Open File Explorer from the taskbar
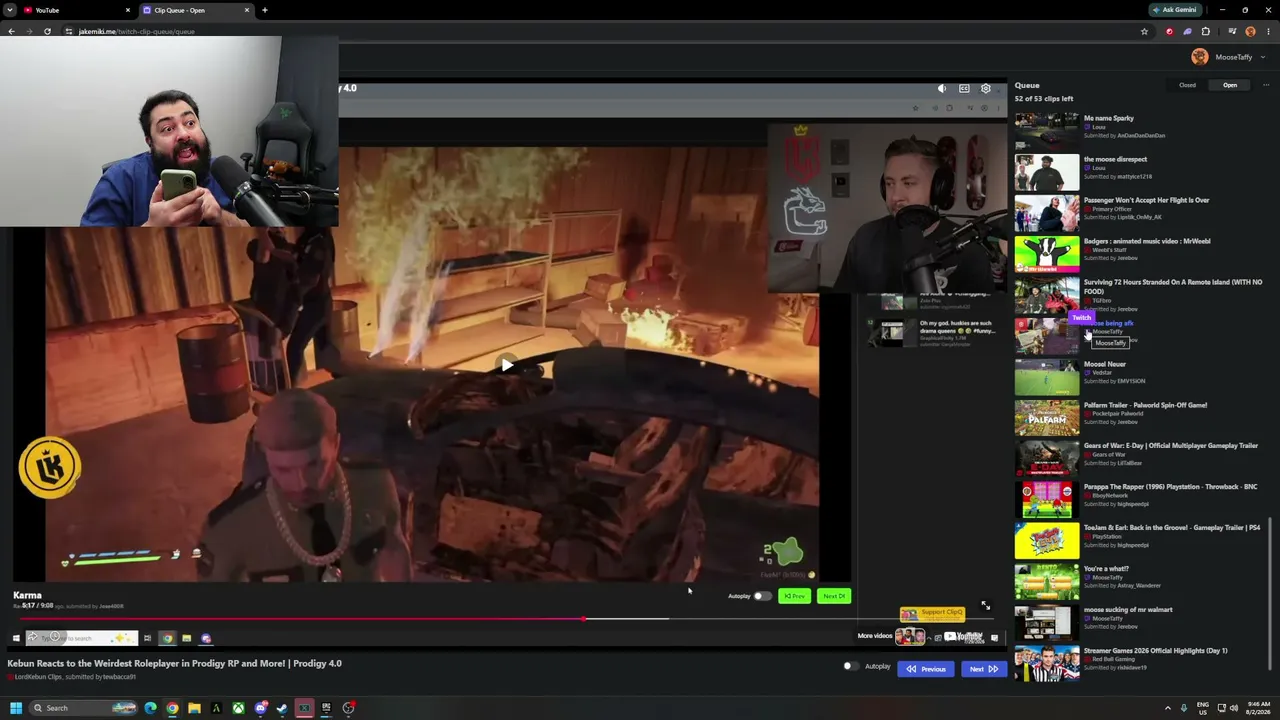 coord(194,708)
